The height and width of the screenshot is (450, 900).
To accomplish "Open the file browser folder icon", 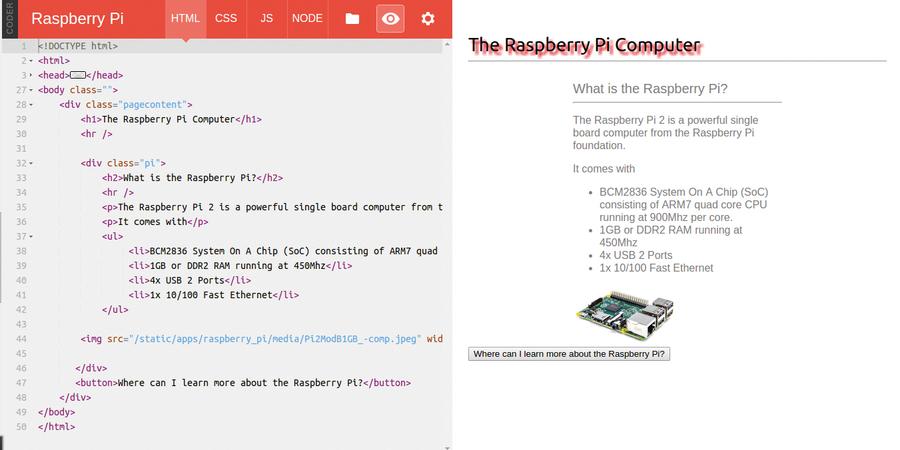I will pyautogui.click(x=352, y=18).
